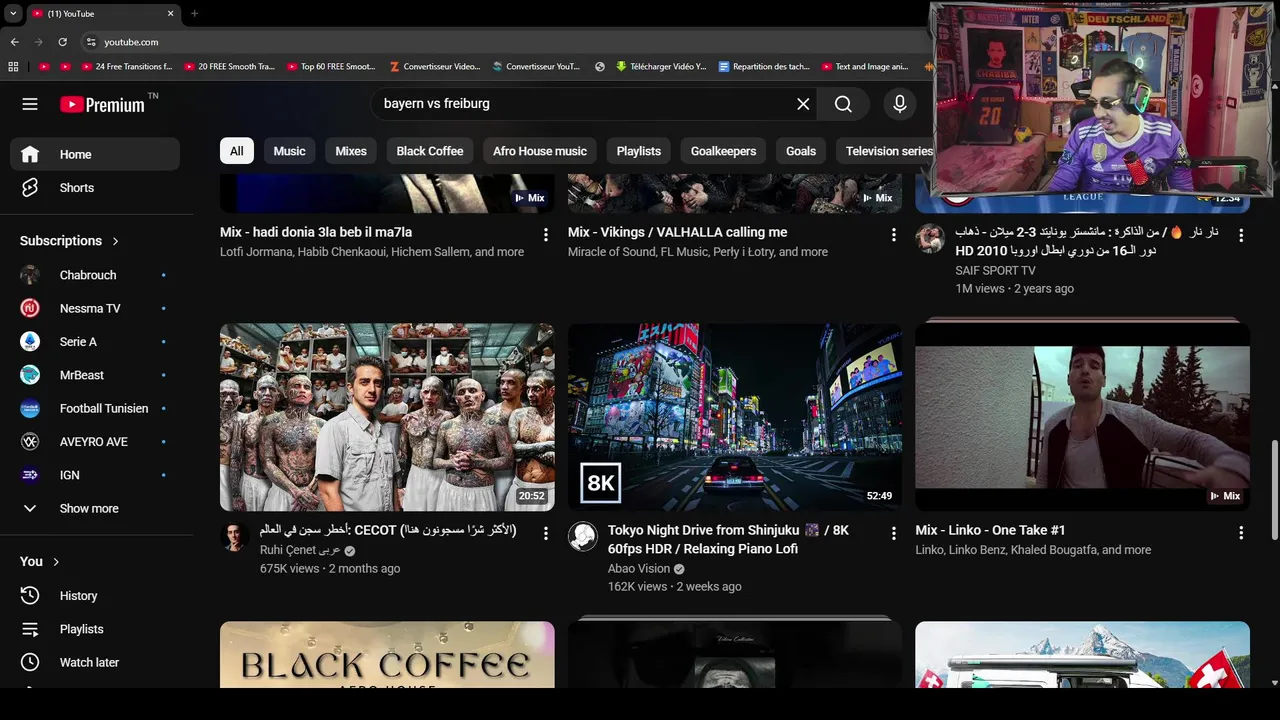1280x720 pixels.
Task: Open the three-dot menu for the Vikings VALHALLA mix
Action: point(894,235)
